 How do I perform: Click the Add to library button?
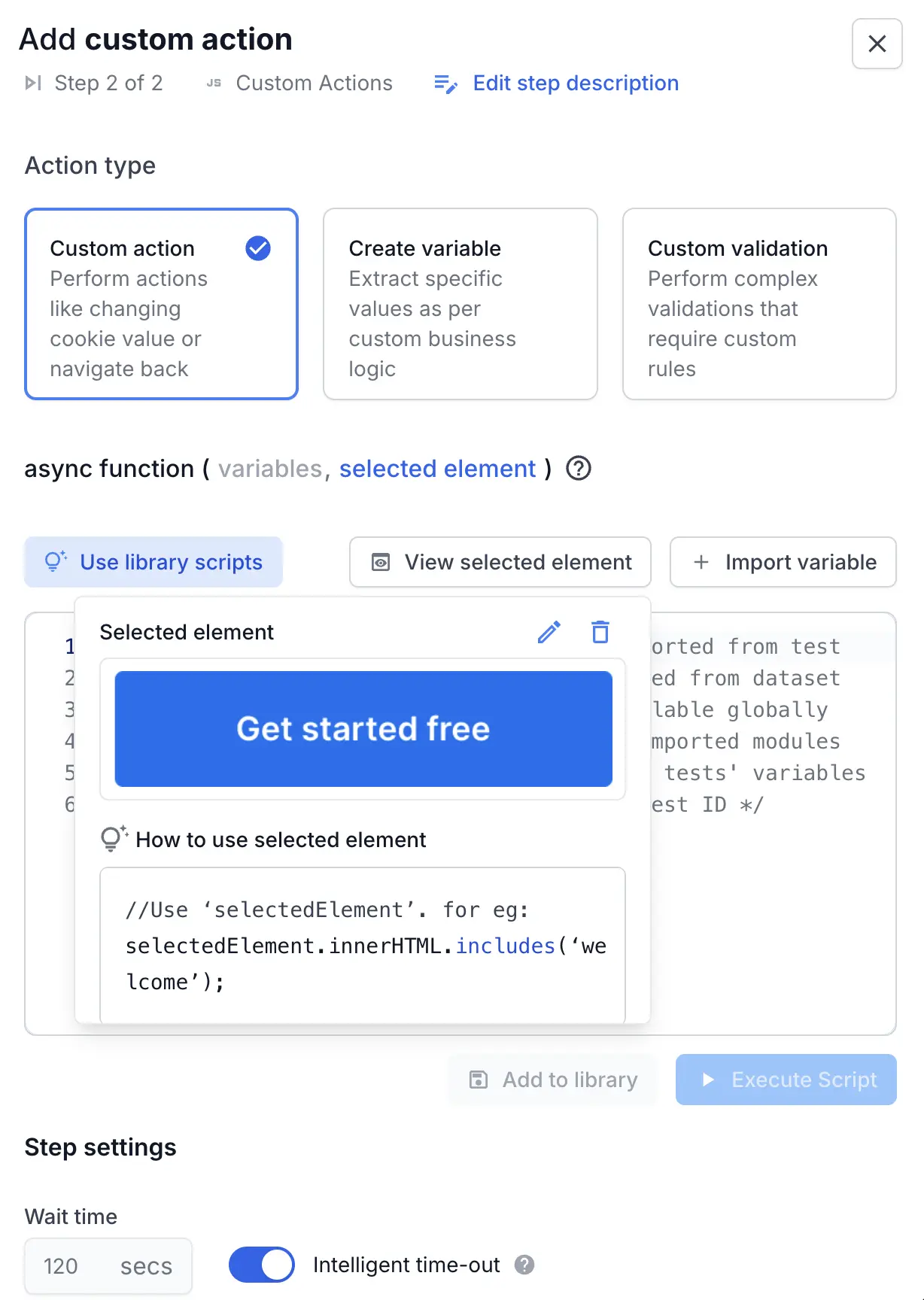(x=552, y=1080)
